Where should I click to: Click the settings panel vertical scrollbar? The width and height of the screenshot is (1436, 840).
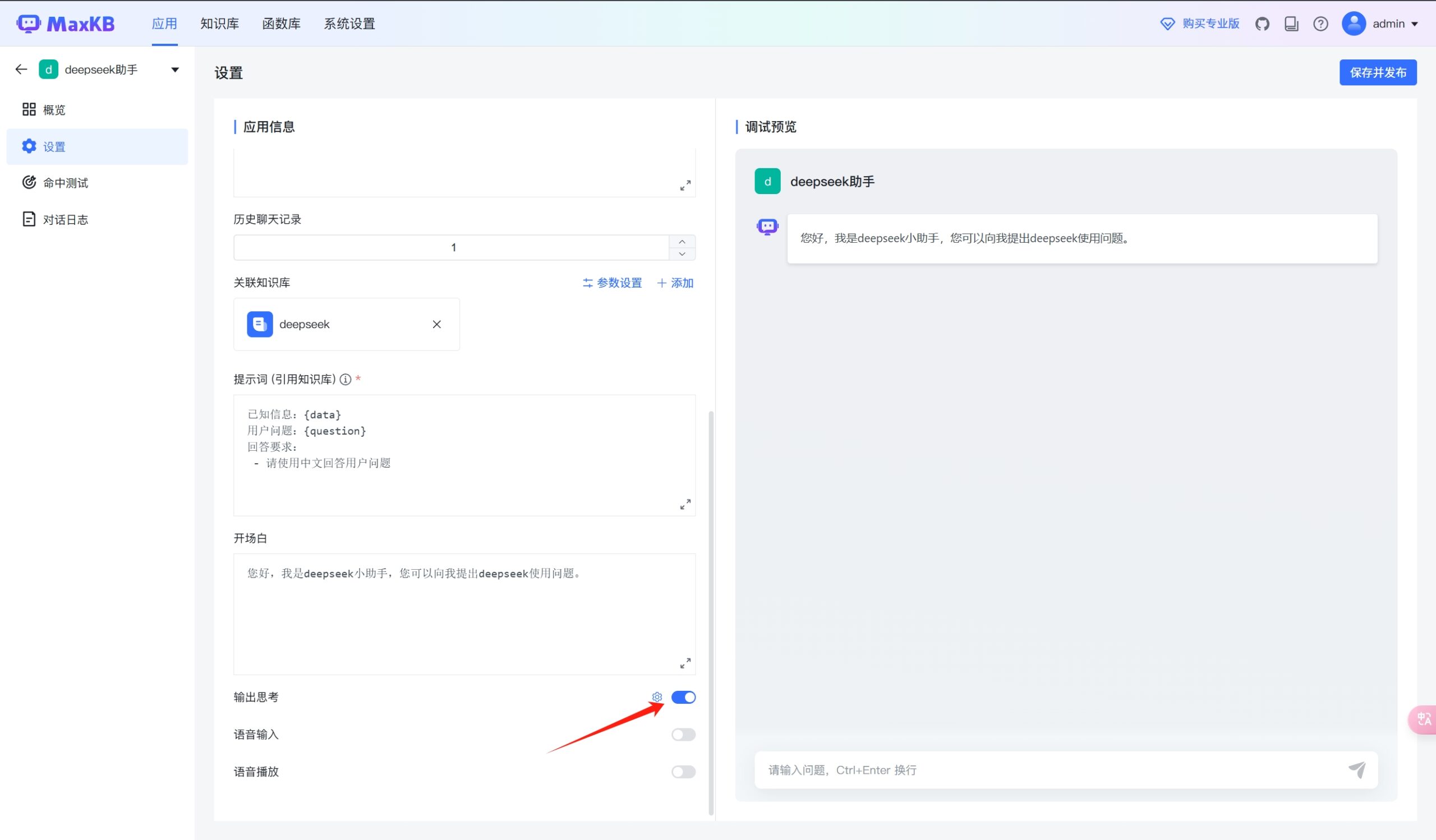(x=711, y=612)
